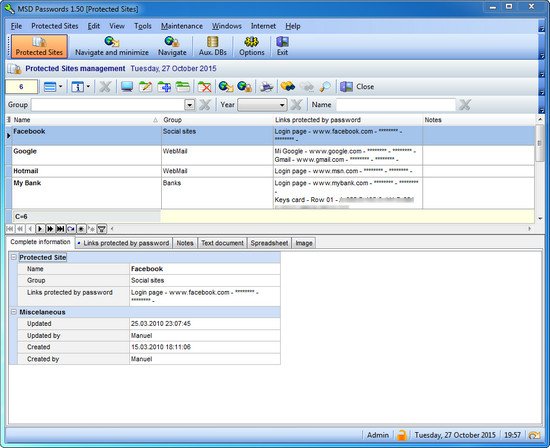Click the padlock icon in status bar
550x448 pixels.
tap(401, 435)
